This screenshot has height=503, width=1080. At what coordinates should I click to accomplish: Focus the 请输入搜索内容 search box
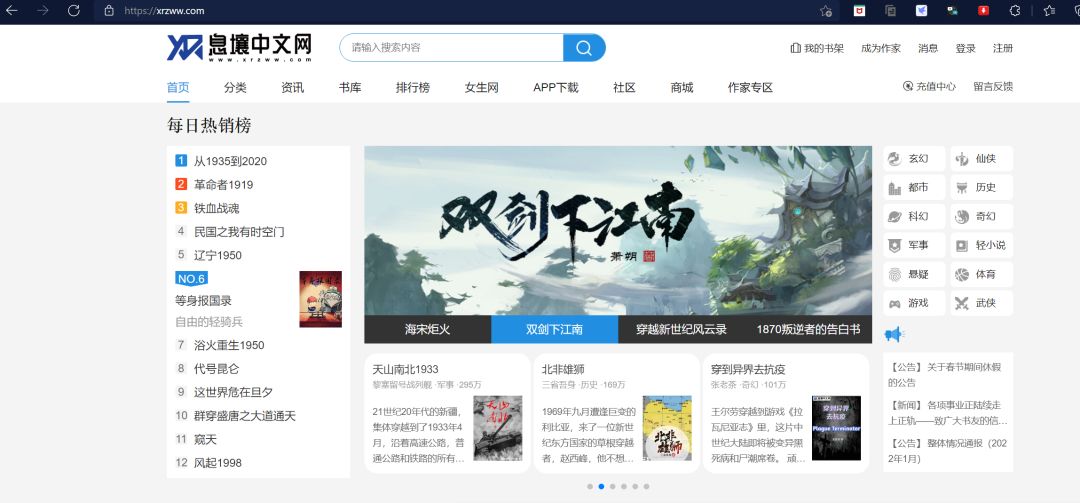(x=451, y=48)
